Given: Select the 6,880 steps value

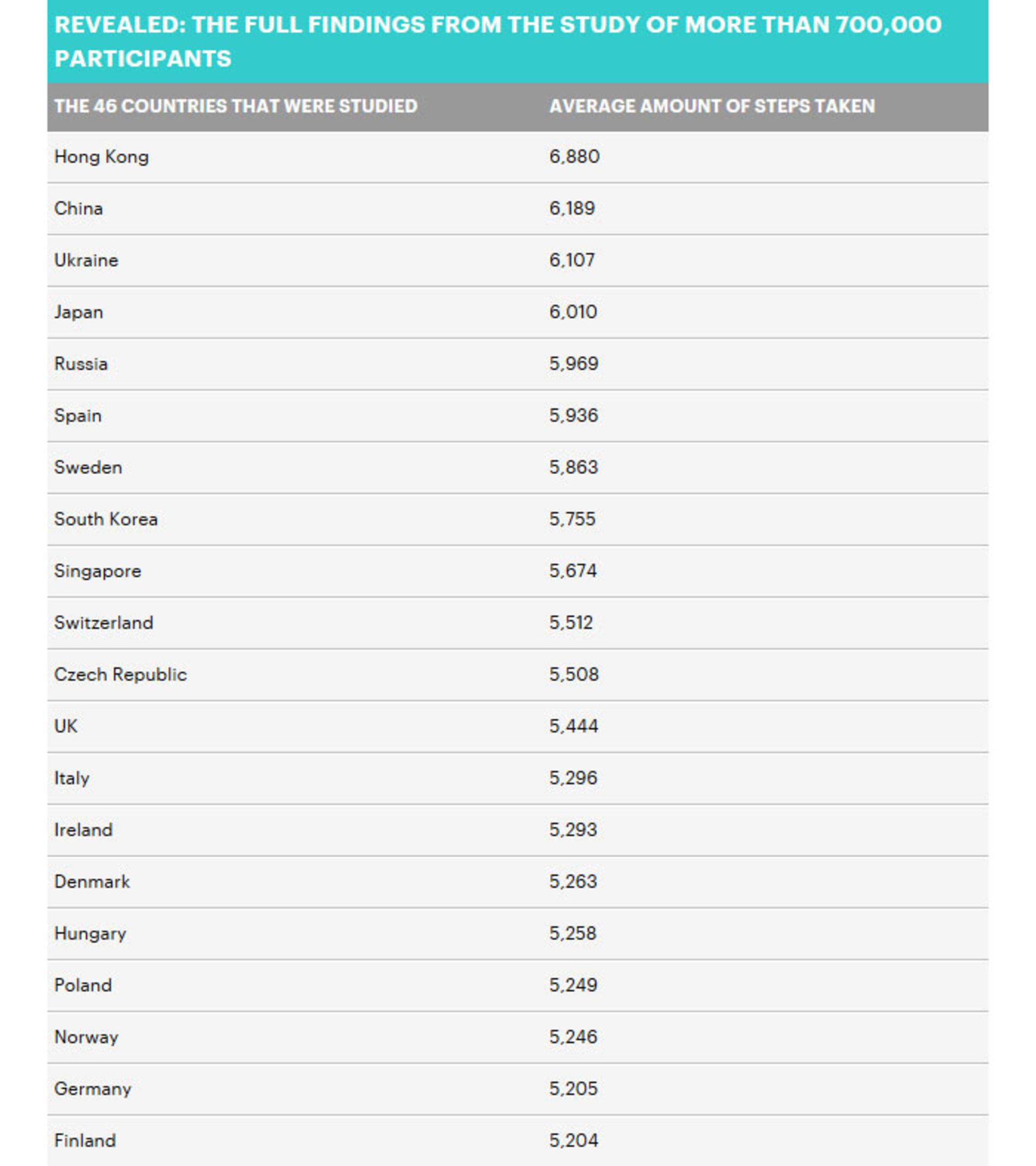Looking at the screenshot, I should (574, 157).
